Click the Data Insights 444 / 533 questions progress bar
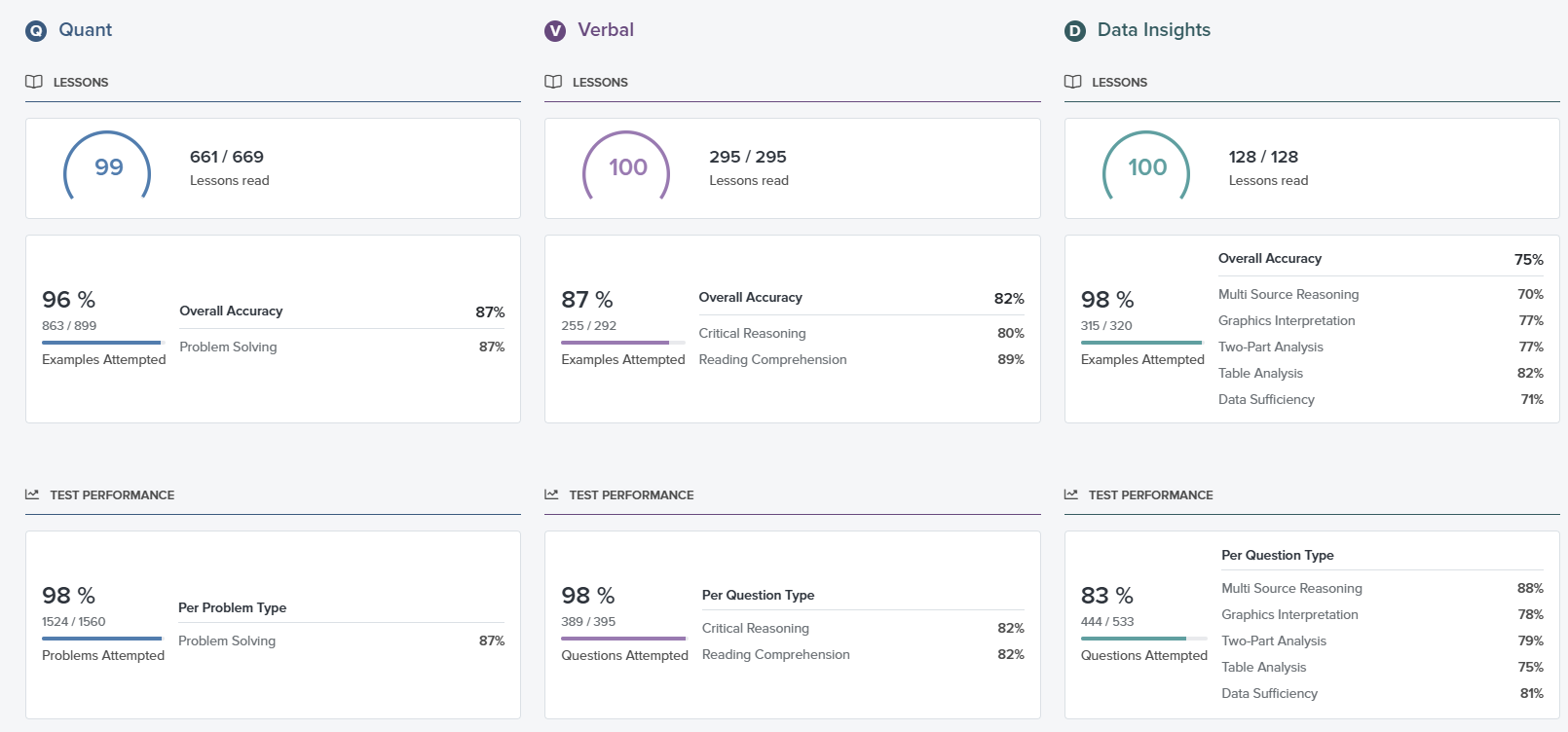 point(1143,639)
